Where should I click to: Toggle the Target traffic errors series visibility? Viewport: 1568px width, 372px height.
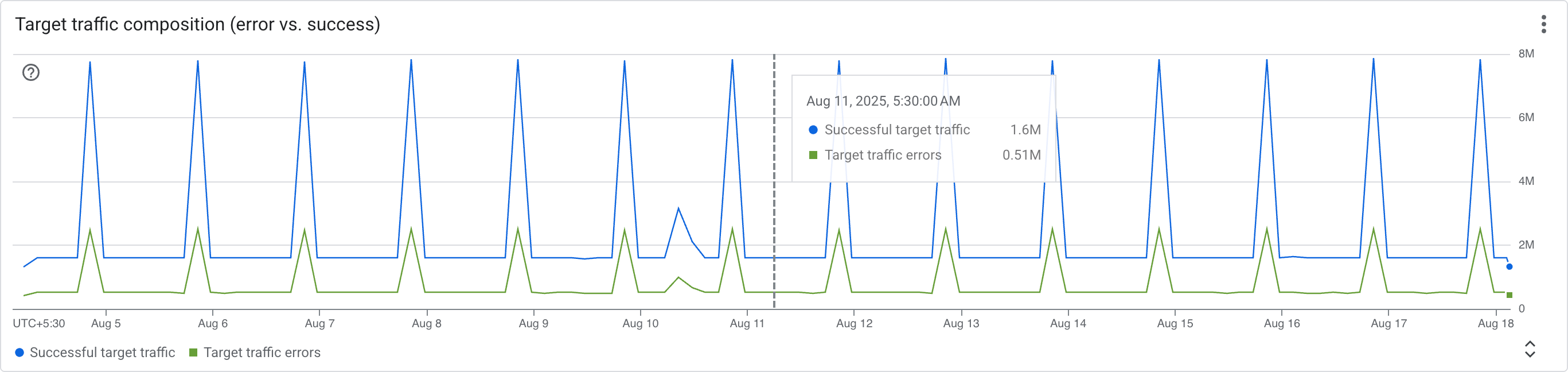pos(263,352)
